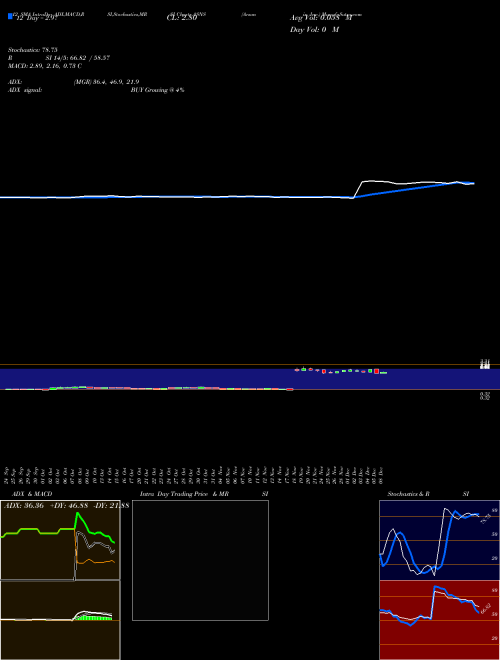Click the blue 12 Day SMA legend square
The width and height of the screenshot is (500, 660).
pos(10,16)
